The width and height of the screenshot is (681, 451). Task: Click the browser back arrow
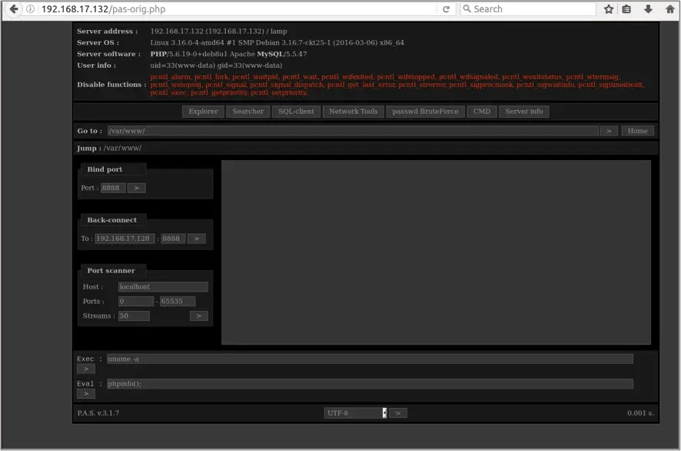(x=13, y=9)
